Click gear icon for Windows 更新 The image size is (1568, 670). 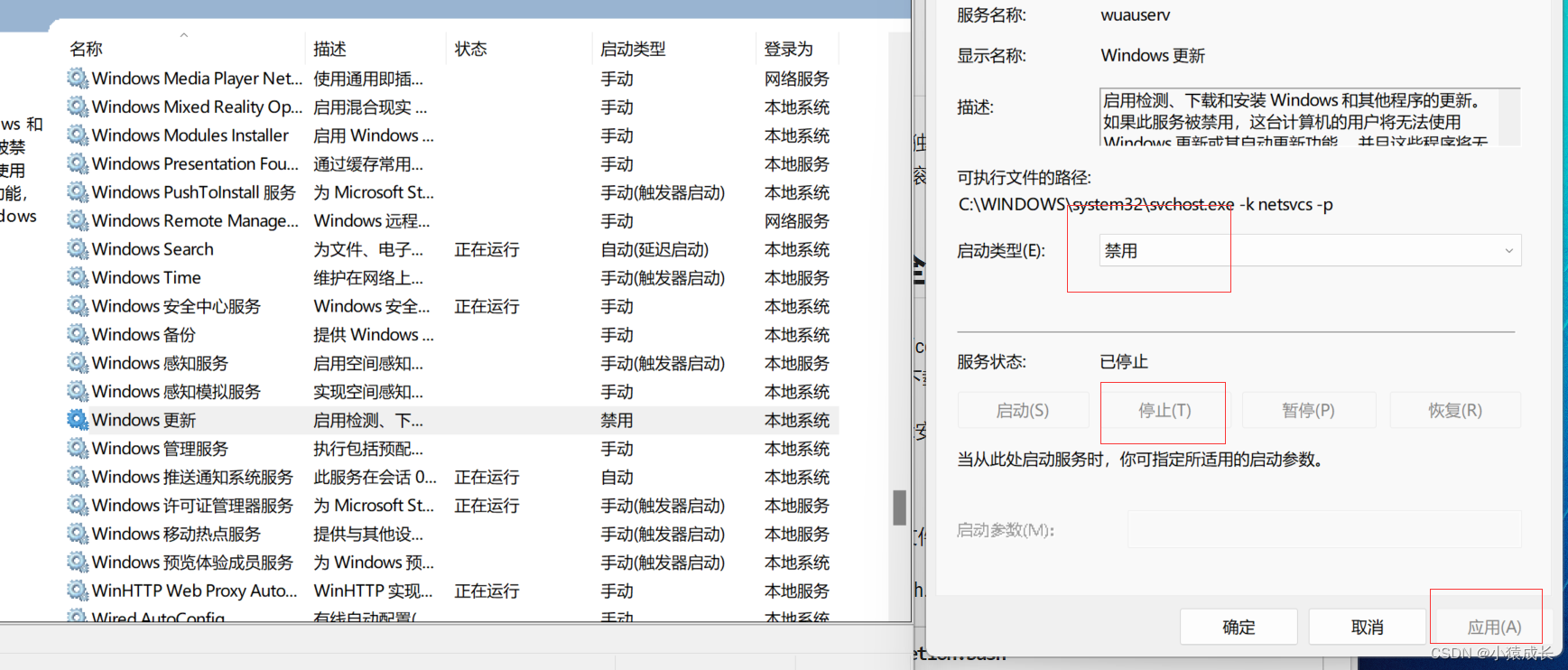click(78, 420)
